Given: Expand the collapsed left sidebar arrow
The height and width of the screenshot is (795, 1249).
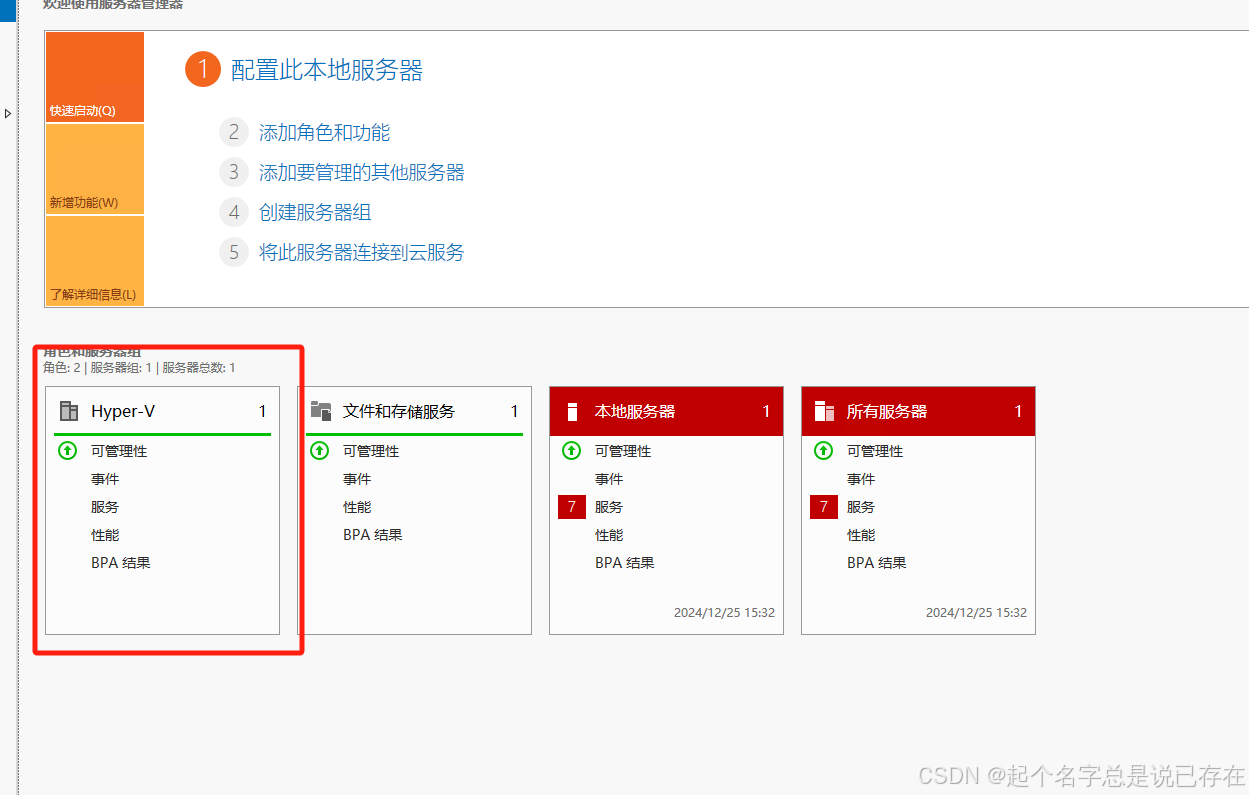Looking at the screenshot, I should click(8, 113).
